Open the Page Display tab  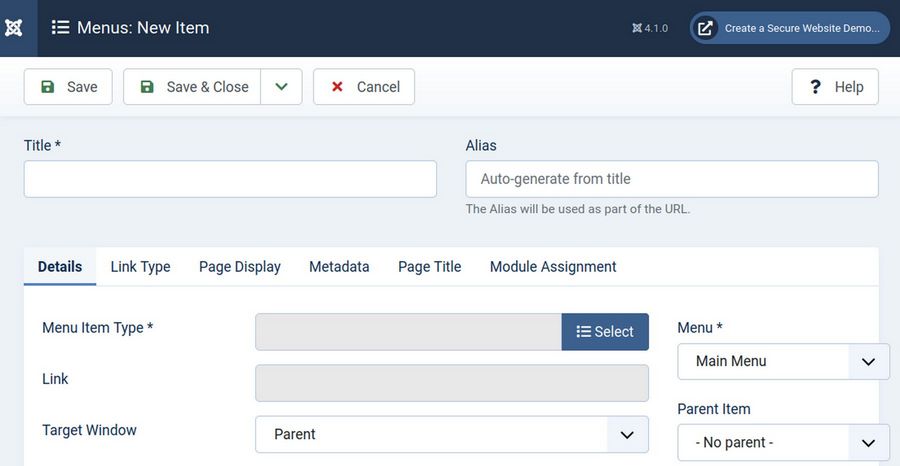point(240,267)
